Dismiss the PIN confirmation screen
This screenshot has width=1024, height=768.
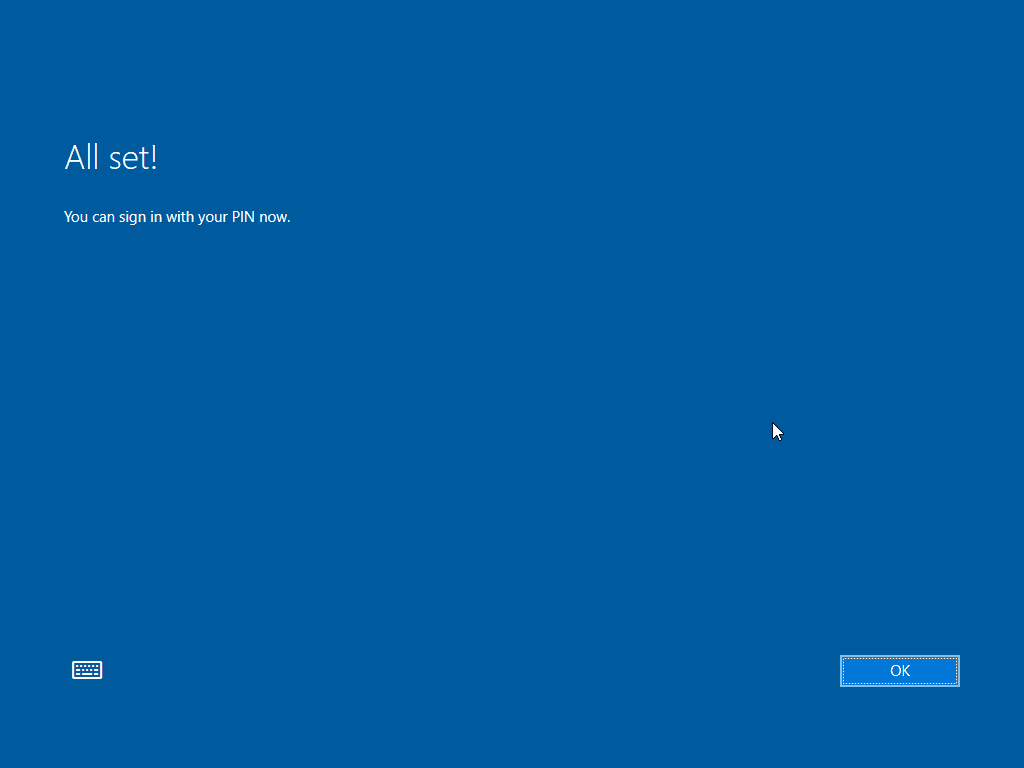pyautogui.click(x=898, y=671)
